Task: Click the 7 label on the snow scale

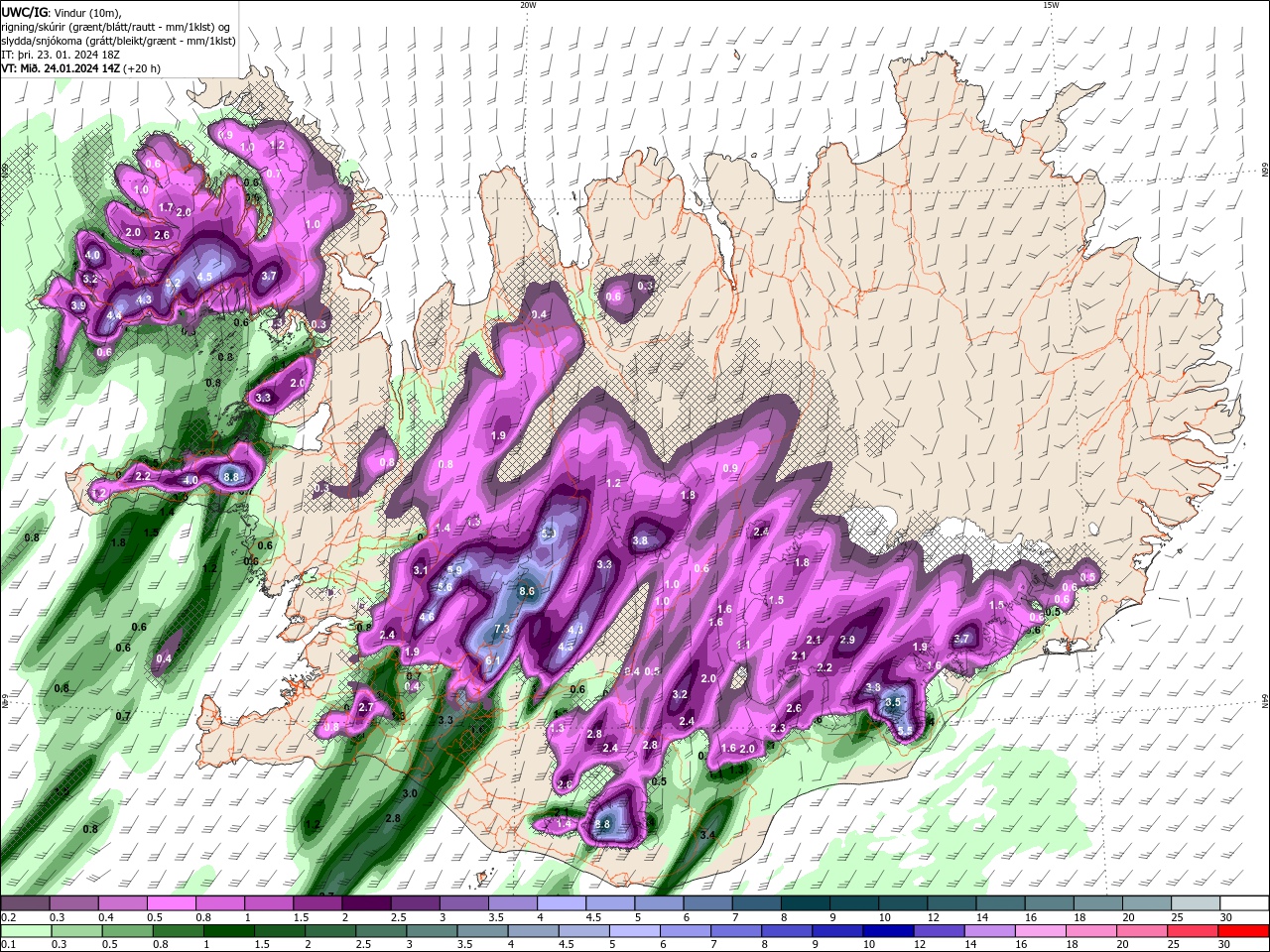Action: click(x=733, y=916)
